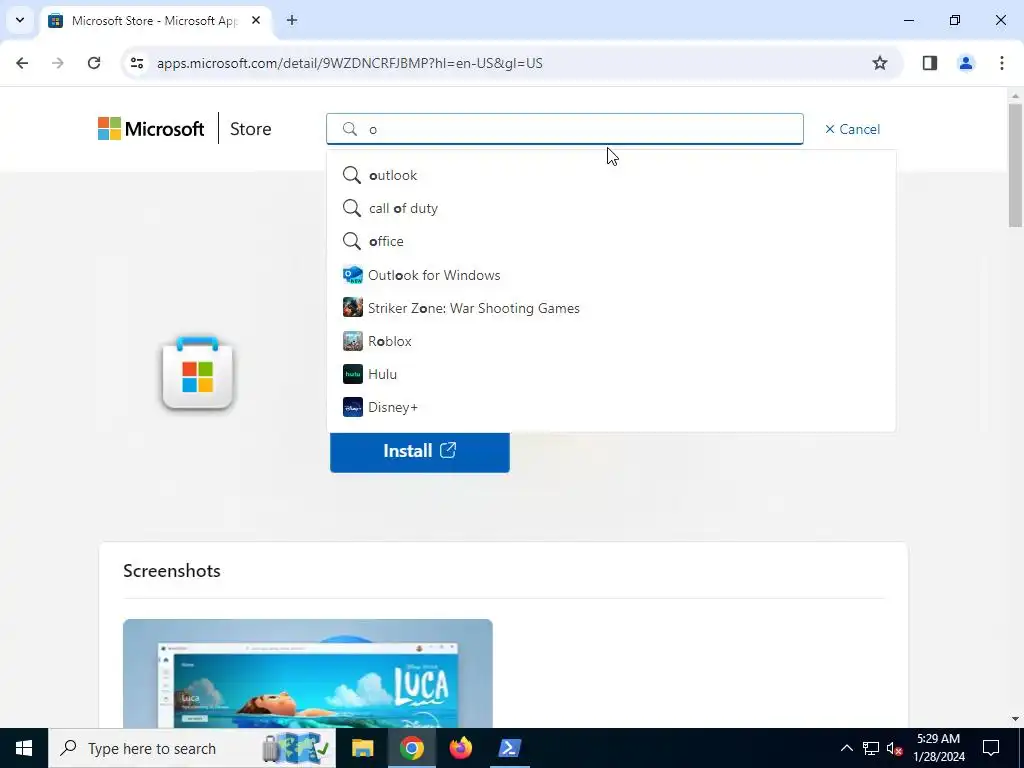
Task: Click the Hulu logo icon
Action: [x=353, y=374]
